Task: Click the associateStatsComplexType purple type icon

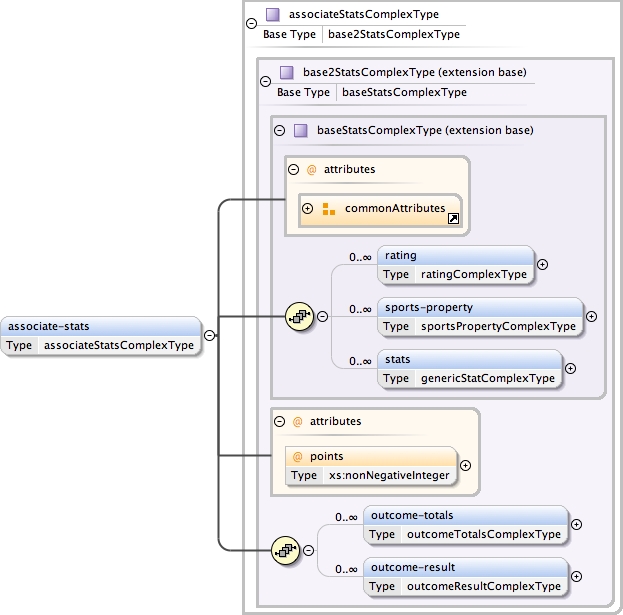Action: click(272, 15)
